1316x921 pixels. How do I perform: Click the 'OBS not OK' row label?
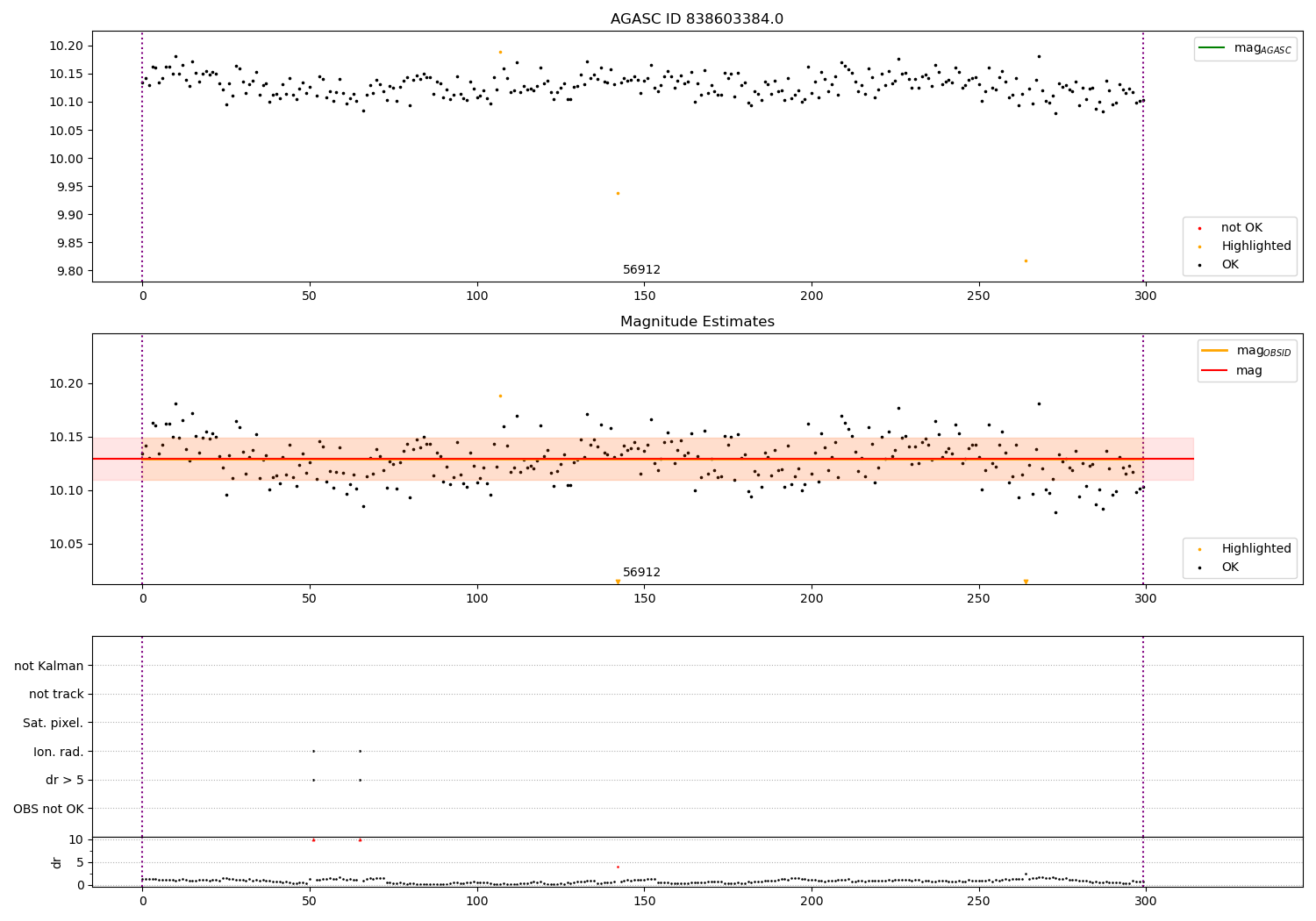click(49, 809)
